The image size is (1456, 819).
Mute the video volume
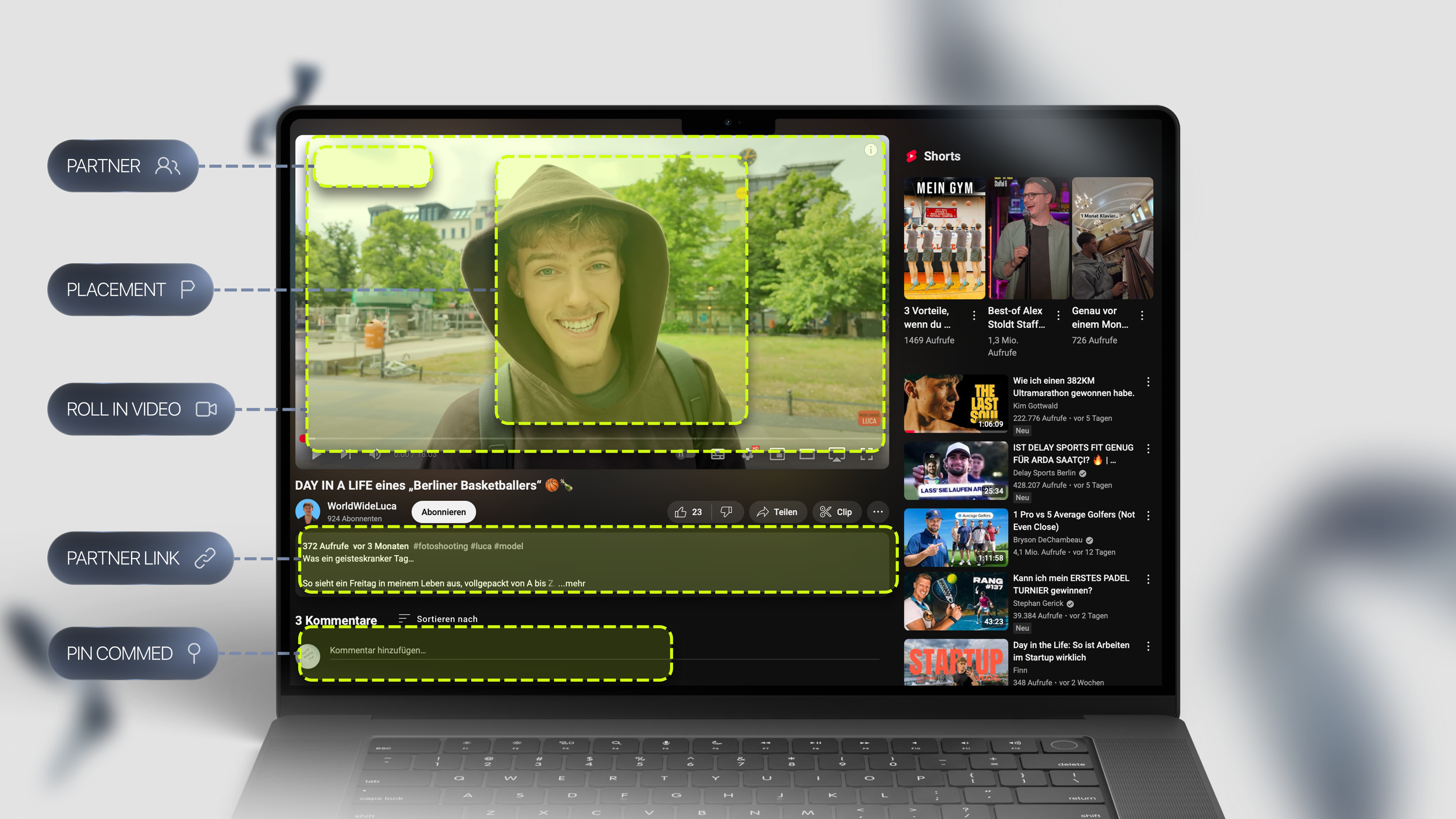tap(375, 455)
